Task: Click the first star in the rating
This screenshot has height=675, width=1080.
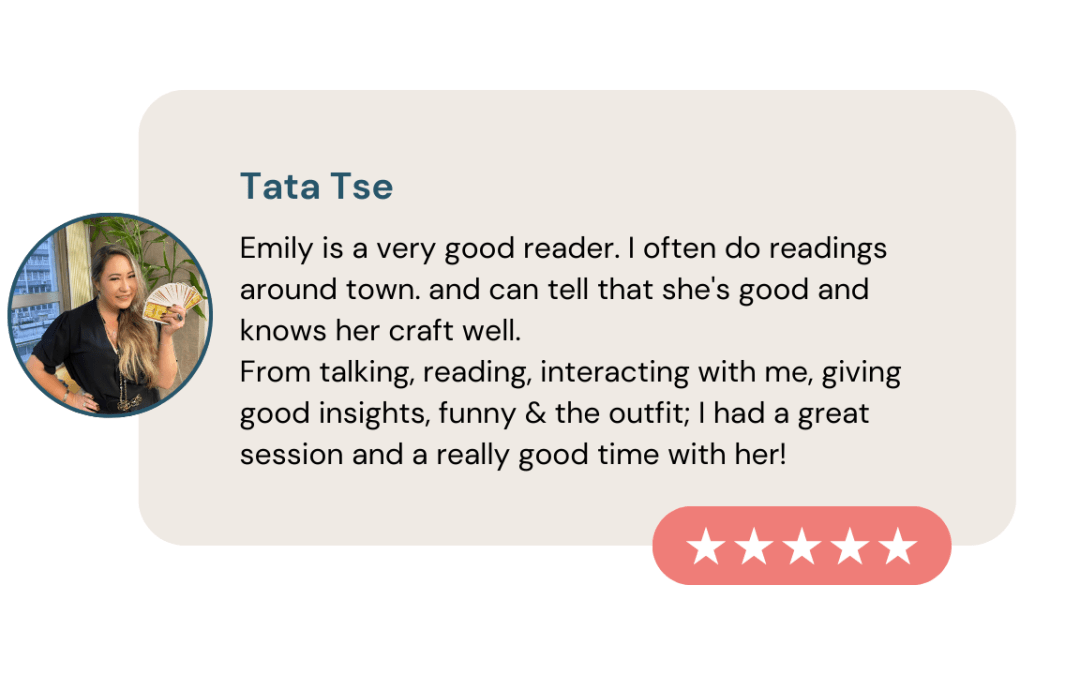Action: (706, 547)
